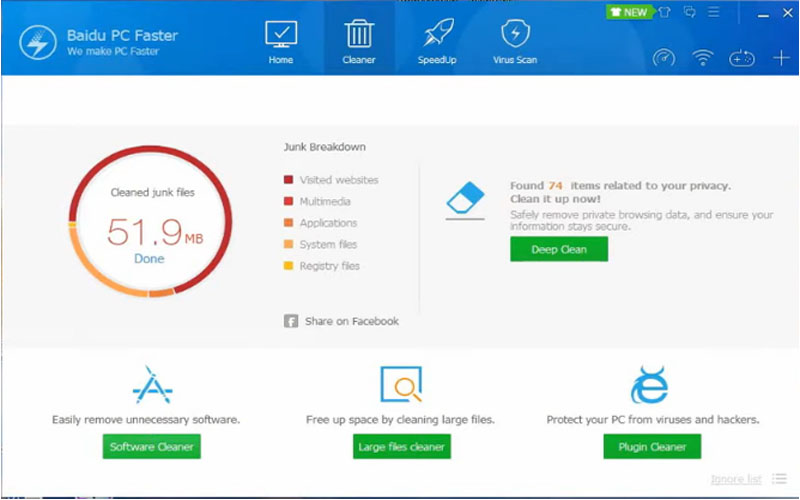Click the green NEW badge
This screenshot has width=800, height=500.
pos(629,12)
